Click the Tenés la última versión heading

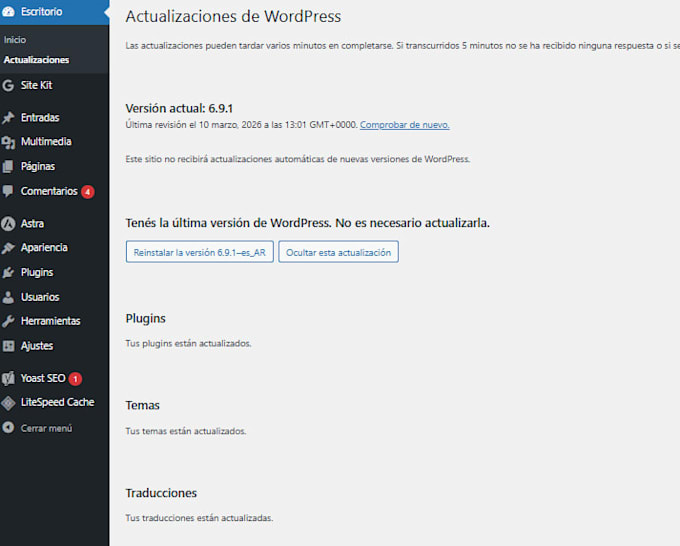307,223
